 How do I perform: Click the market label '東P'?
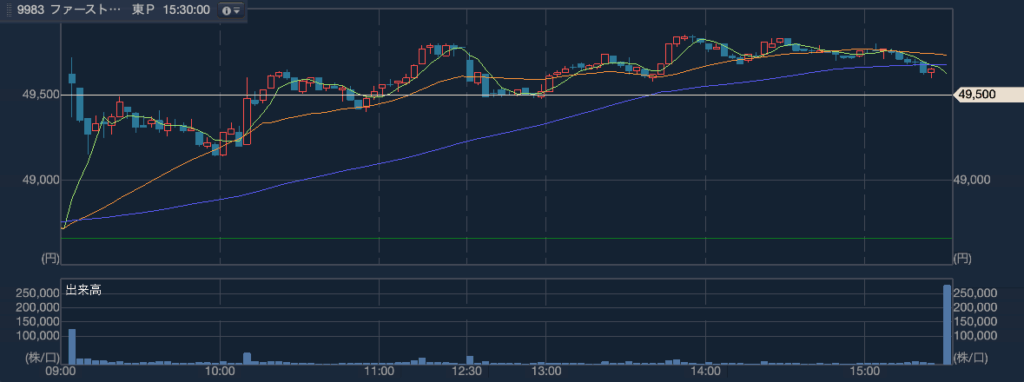142,10
